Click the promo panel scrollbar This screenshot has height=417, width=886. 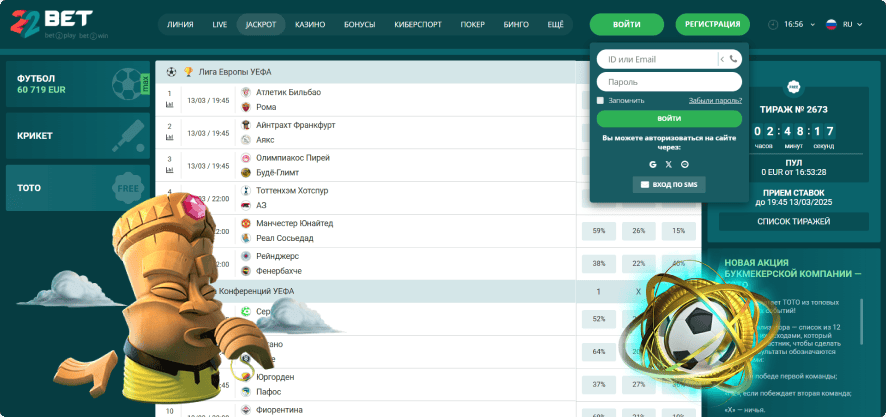click(862, 321)
